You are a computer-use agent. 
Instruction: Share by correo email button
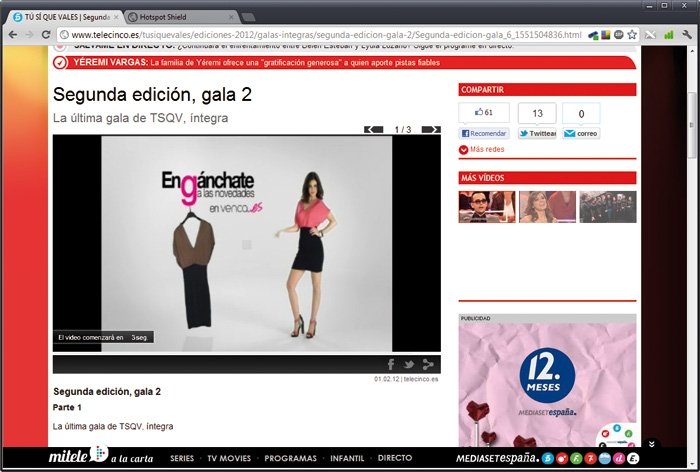(x=581, y=134)
